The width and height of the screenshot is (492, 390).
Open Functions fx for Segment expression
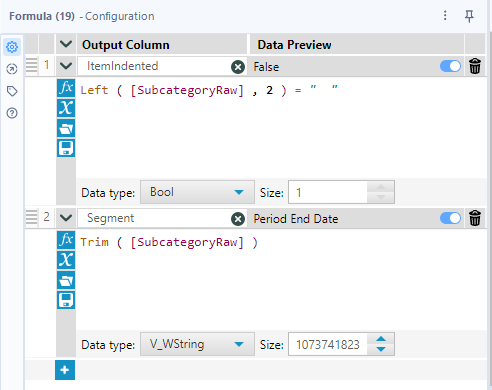(66, 240)
